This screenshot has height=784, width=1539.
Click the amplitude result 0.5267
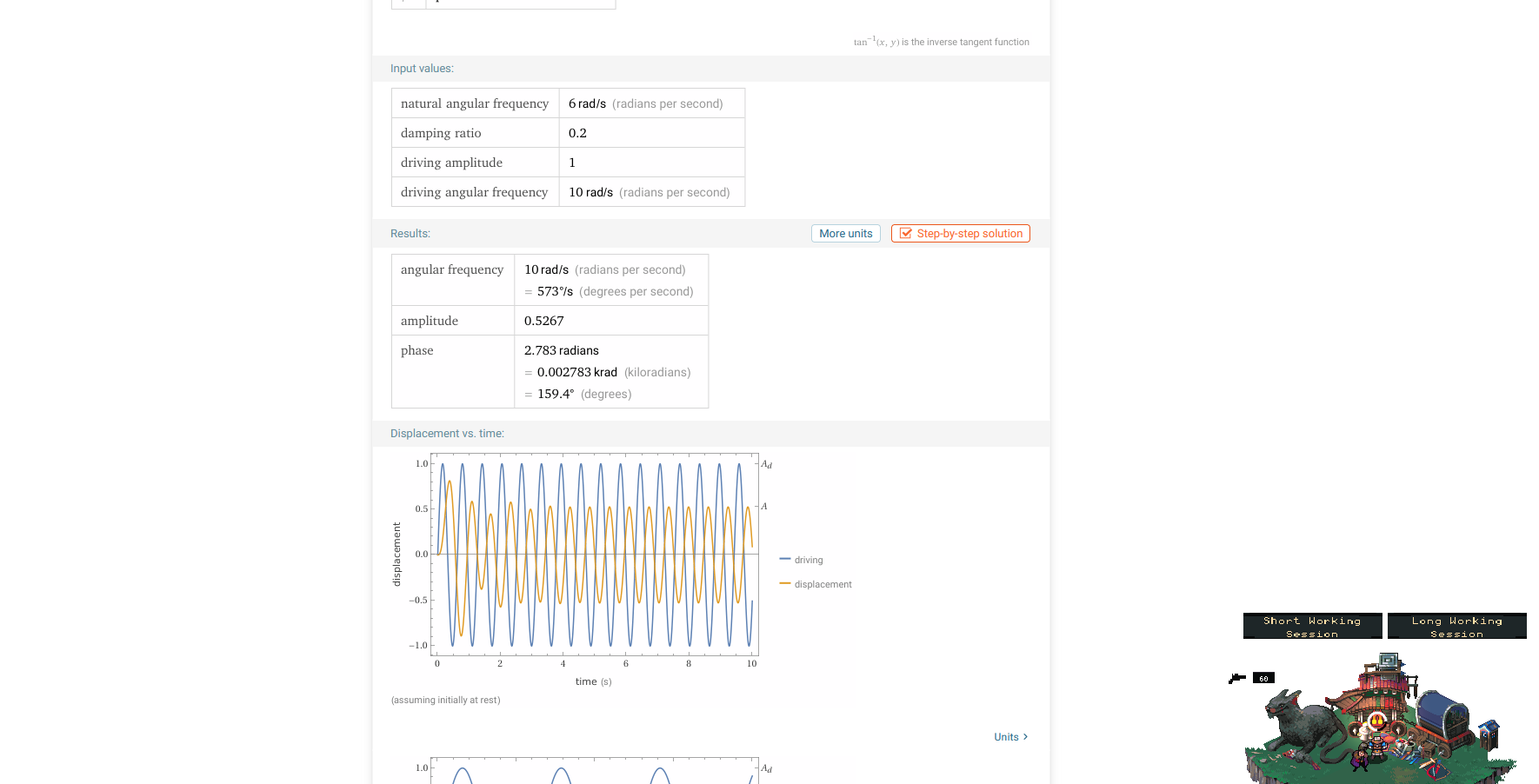pyautogui.click(x=543, y=321)
